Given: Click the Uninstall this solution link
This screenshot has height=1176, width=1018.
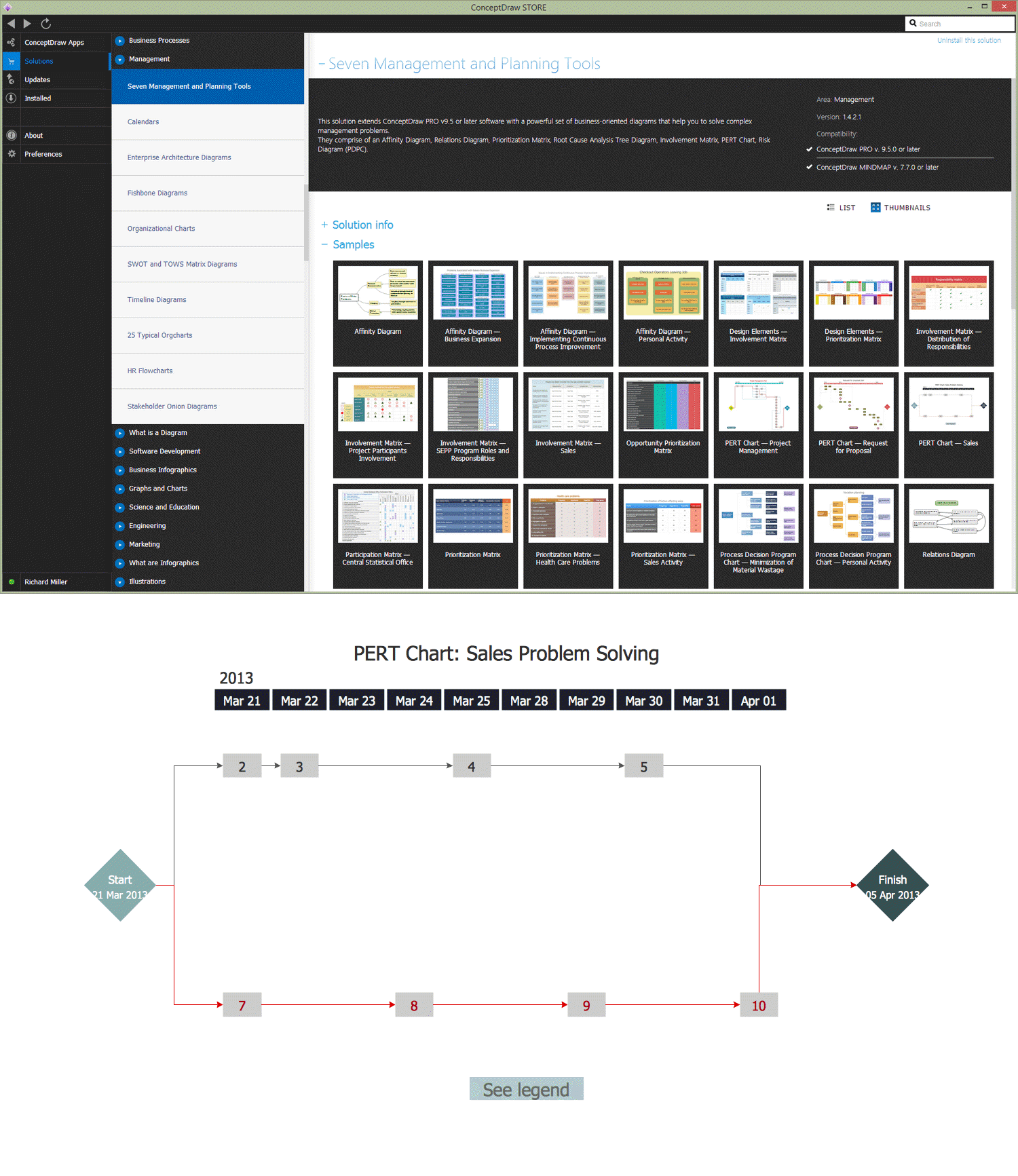Looking at the screenshot, I should pyautogui.click(x=969, y=41).
